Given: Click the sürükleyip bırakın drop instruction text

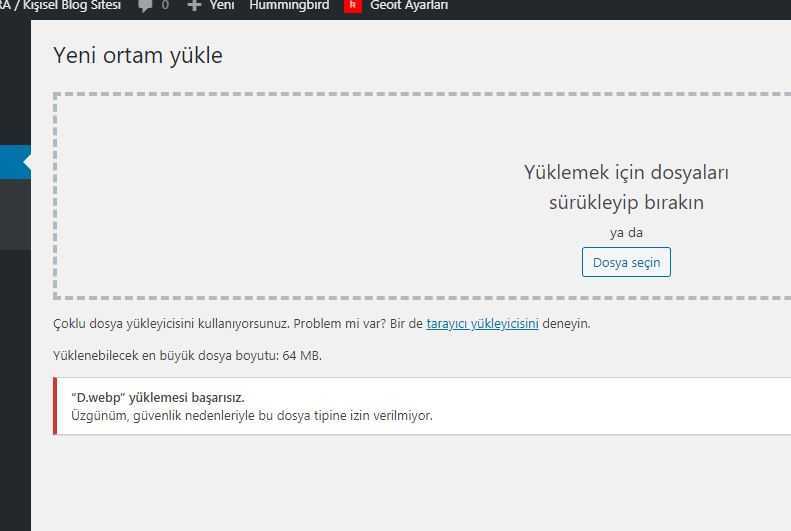Looking at the screenshot, I should [x=626, y=202].
